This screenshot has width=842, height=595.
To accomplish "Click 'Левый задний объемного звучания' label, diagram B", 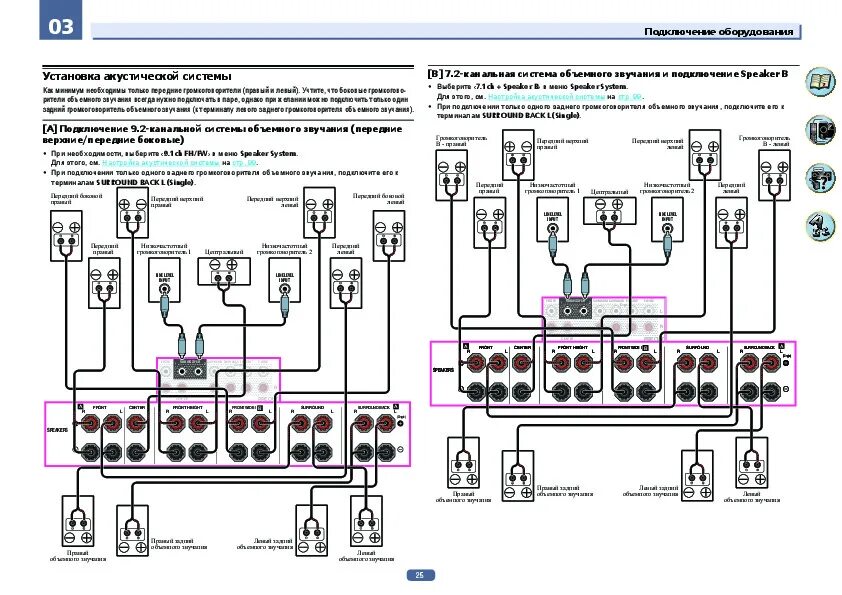I will pyautogui.click(x=651, y=491).
